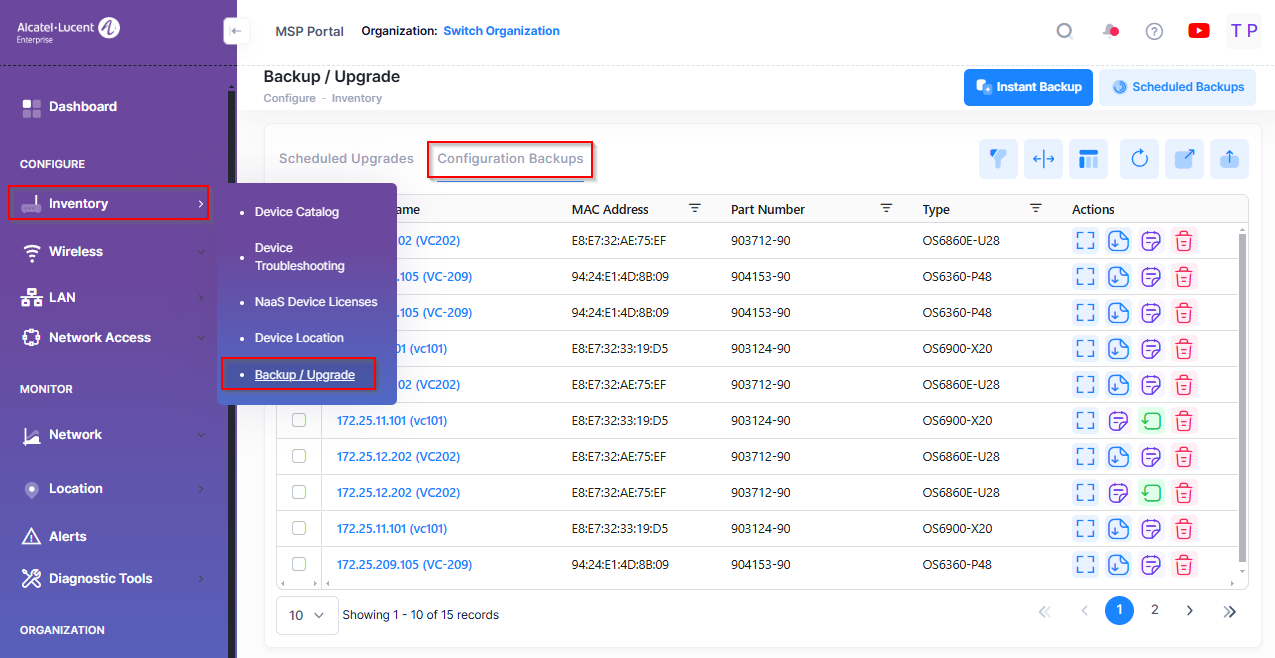1275x658 pixels.
Task: Refresh the backup table
Action: coord(1139,159)
